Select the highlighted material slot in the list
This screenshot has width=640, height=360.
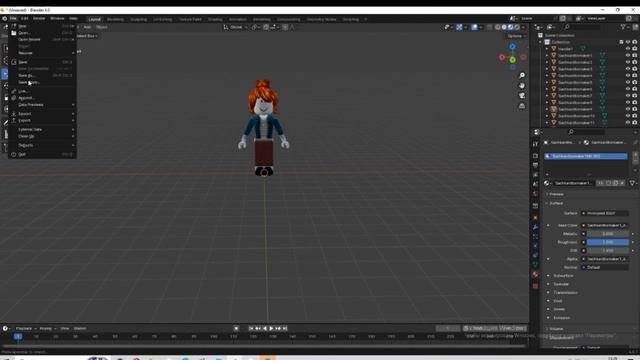point(586,156)
